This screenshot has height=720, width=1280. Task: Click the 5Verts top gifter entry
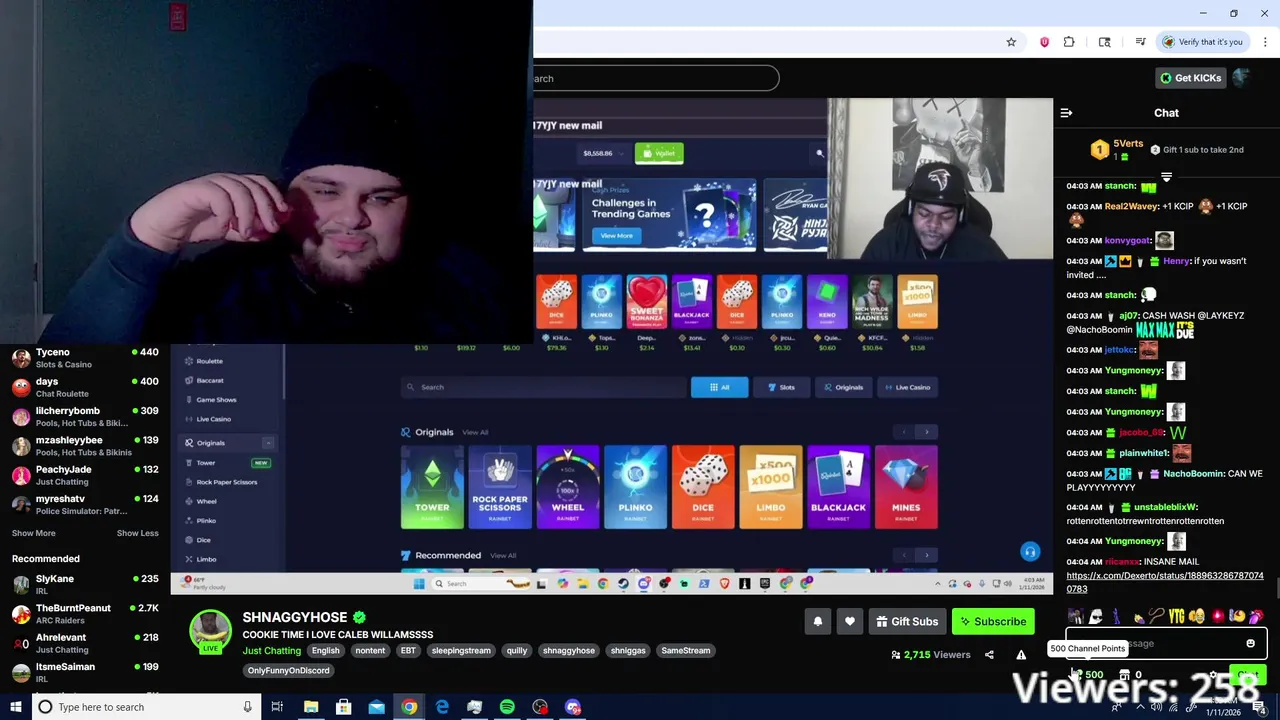1116,150
